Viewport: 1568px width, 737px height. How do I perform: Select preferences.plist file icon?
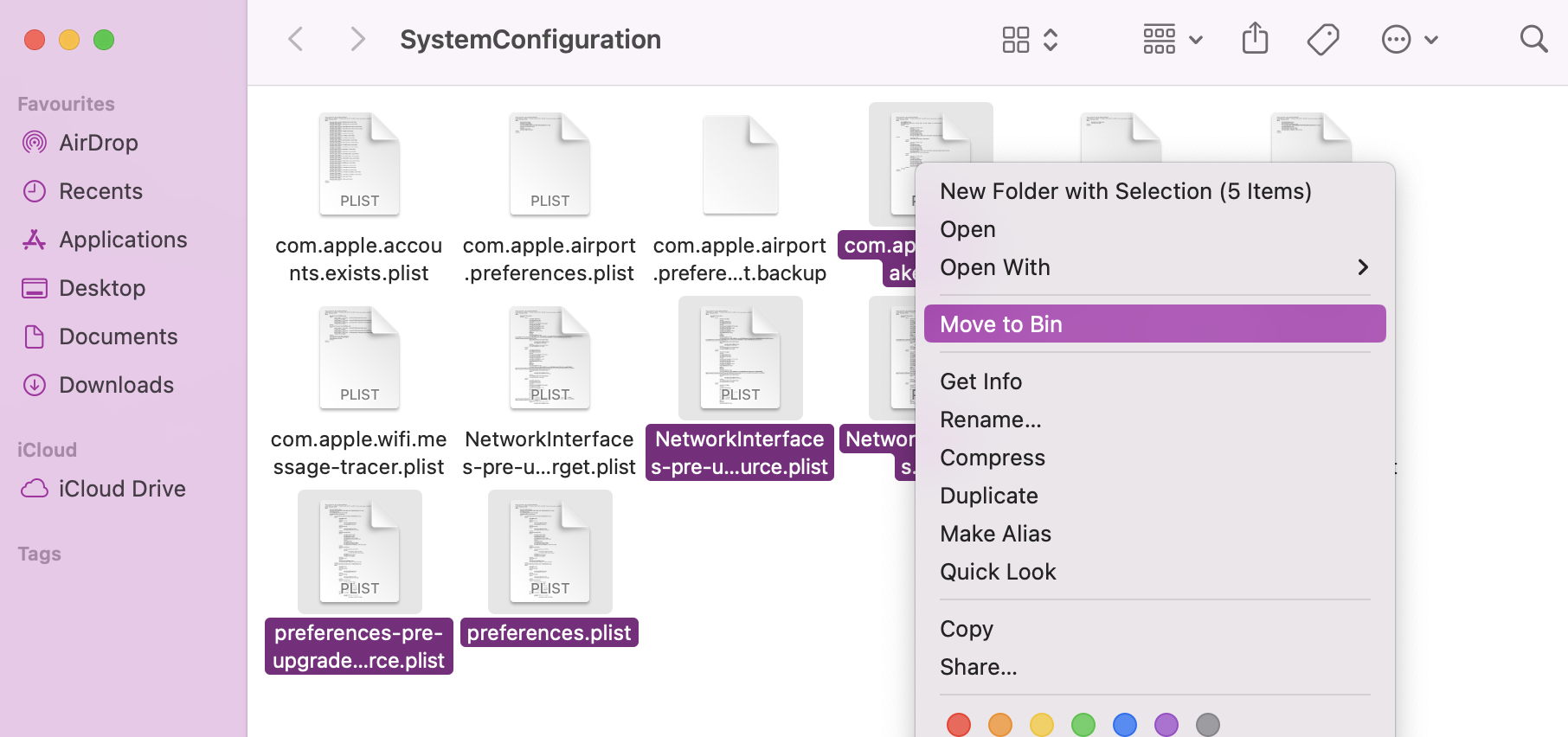pyautogui.click(x=549, y=552)
